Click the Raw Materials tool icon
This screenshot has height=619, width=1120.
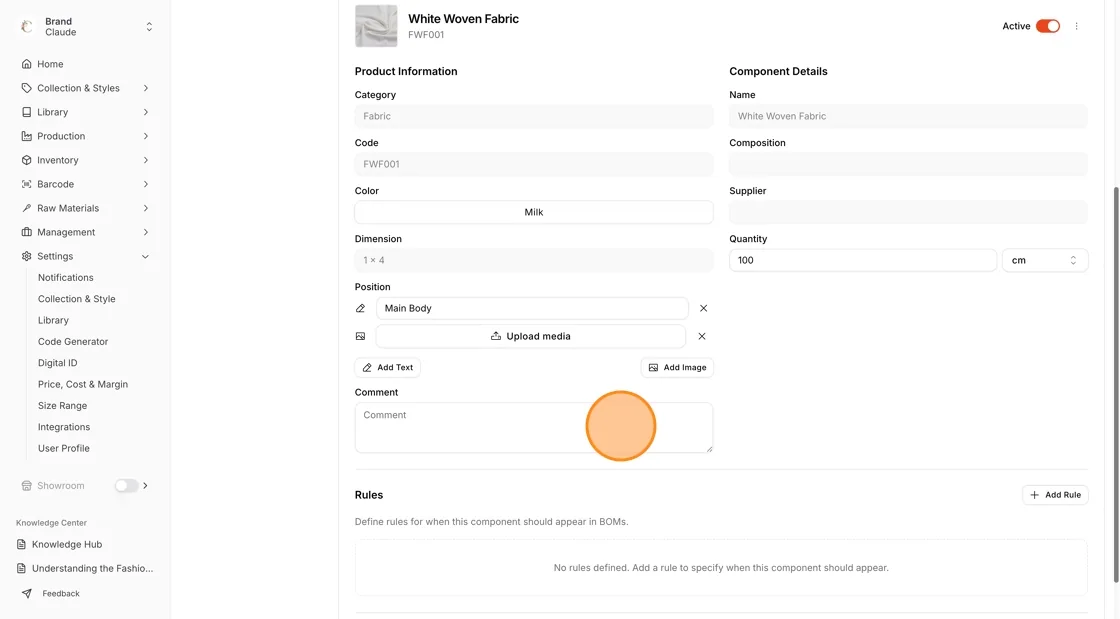(x=26, y=208)
